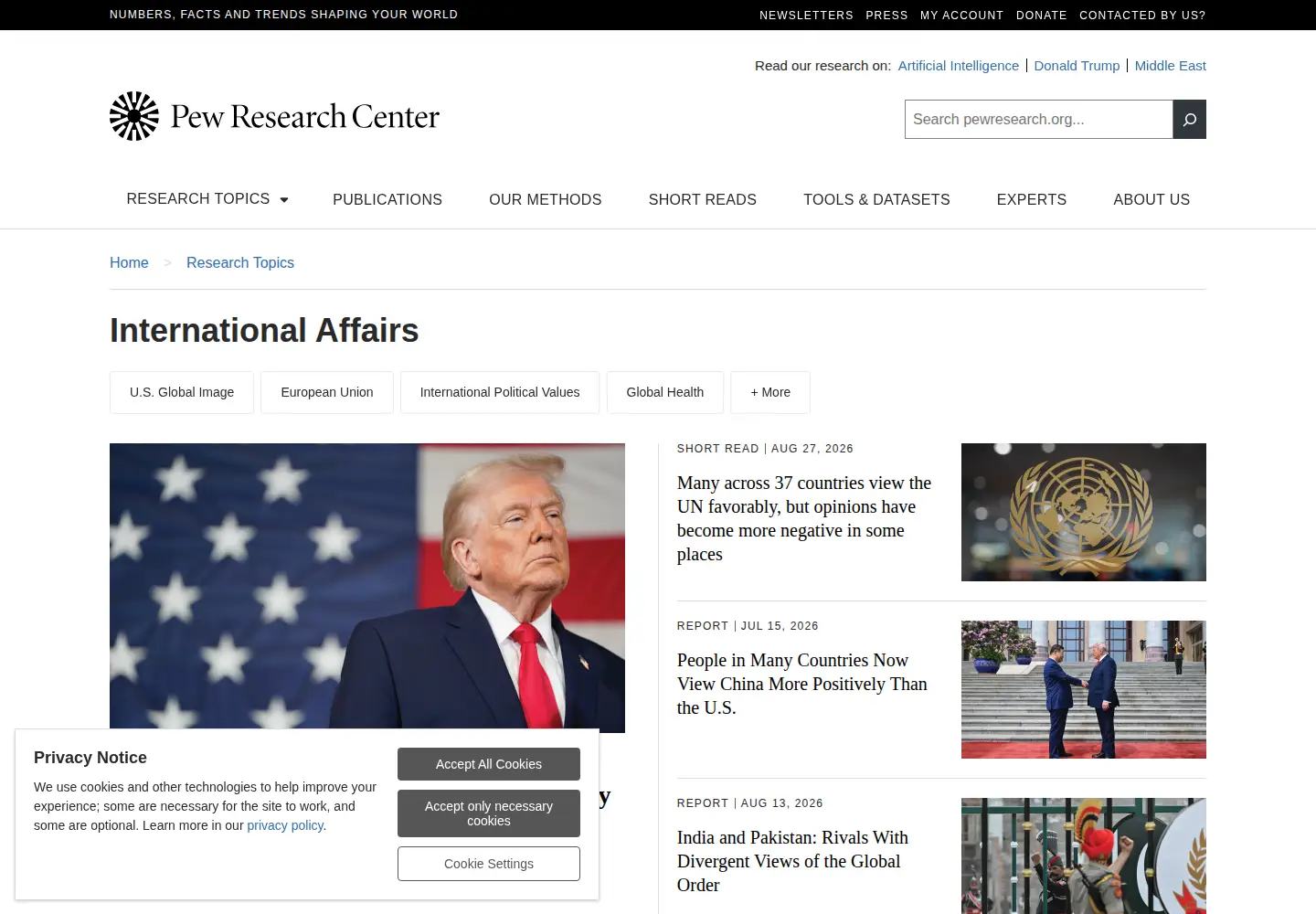The width and height of the screenshot is (1316, 914).
Task: Select the International Political Values topic
Action: pos(500,392)
